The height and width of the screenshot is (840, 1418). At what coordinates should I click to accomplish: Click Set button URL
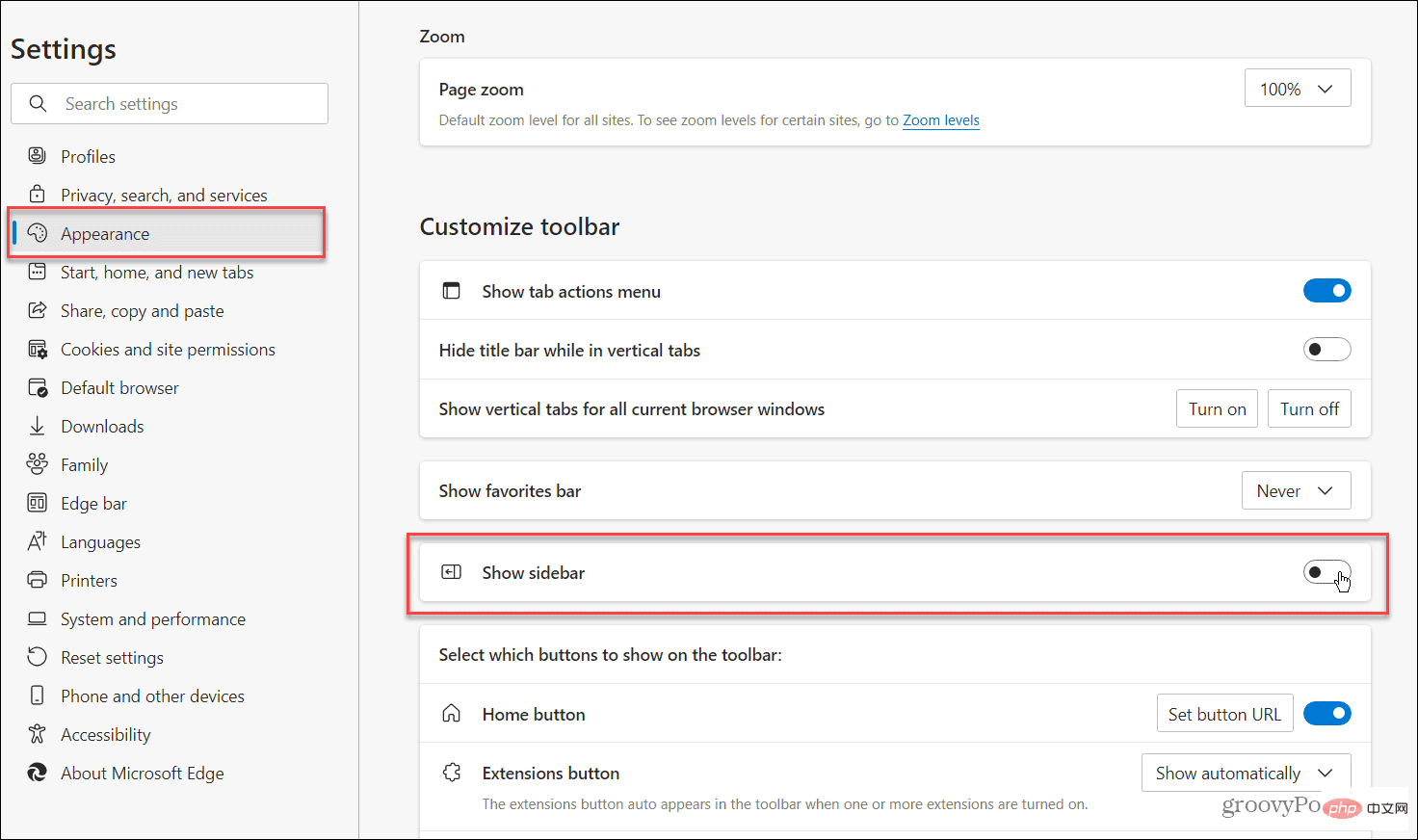point(1224,714)
